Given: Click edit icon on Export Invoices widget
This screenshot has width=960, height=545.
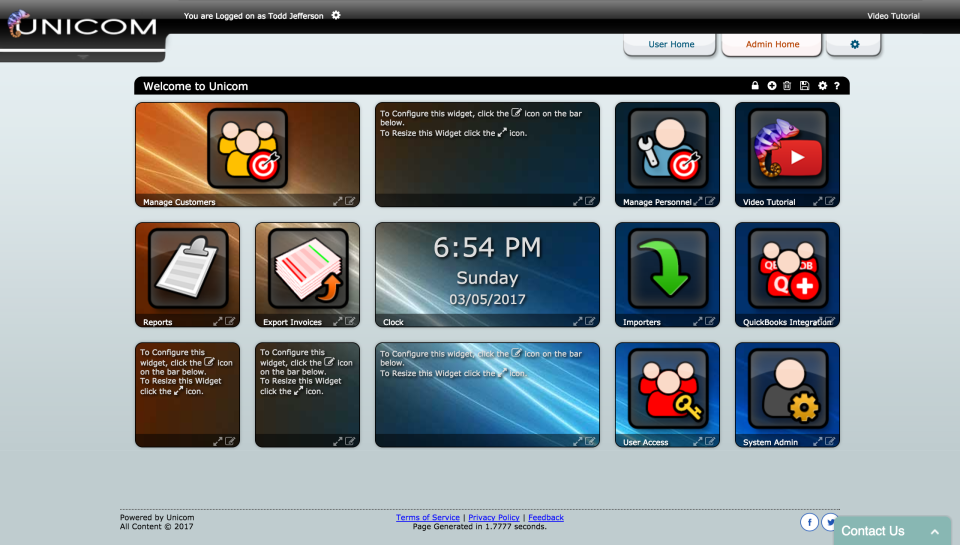Looking at the screenshot, I should [x=350, y=321].
